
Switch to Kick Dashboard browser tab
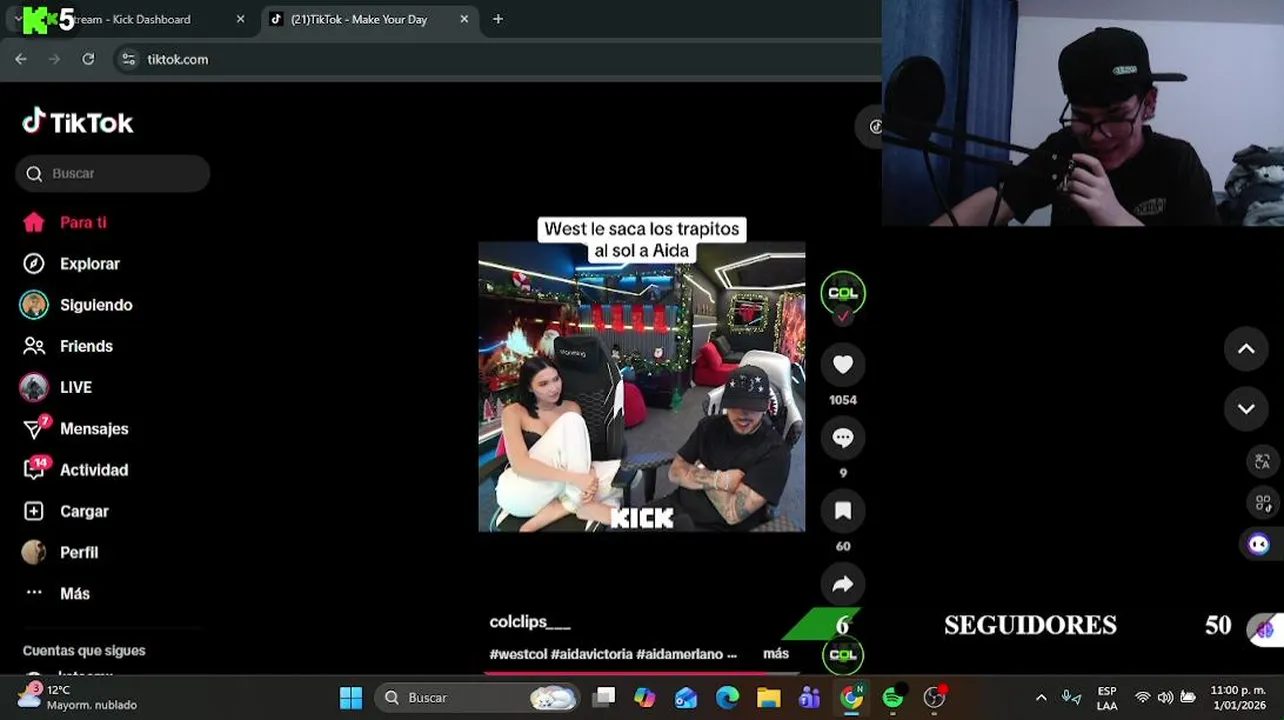click(130, 19)
